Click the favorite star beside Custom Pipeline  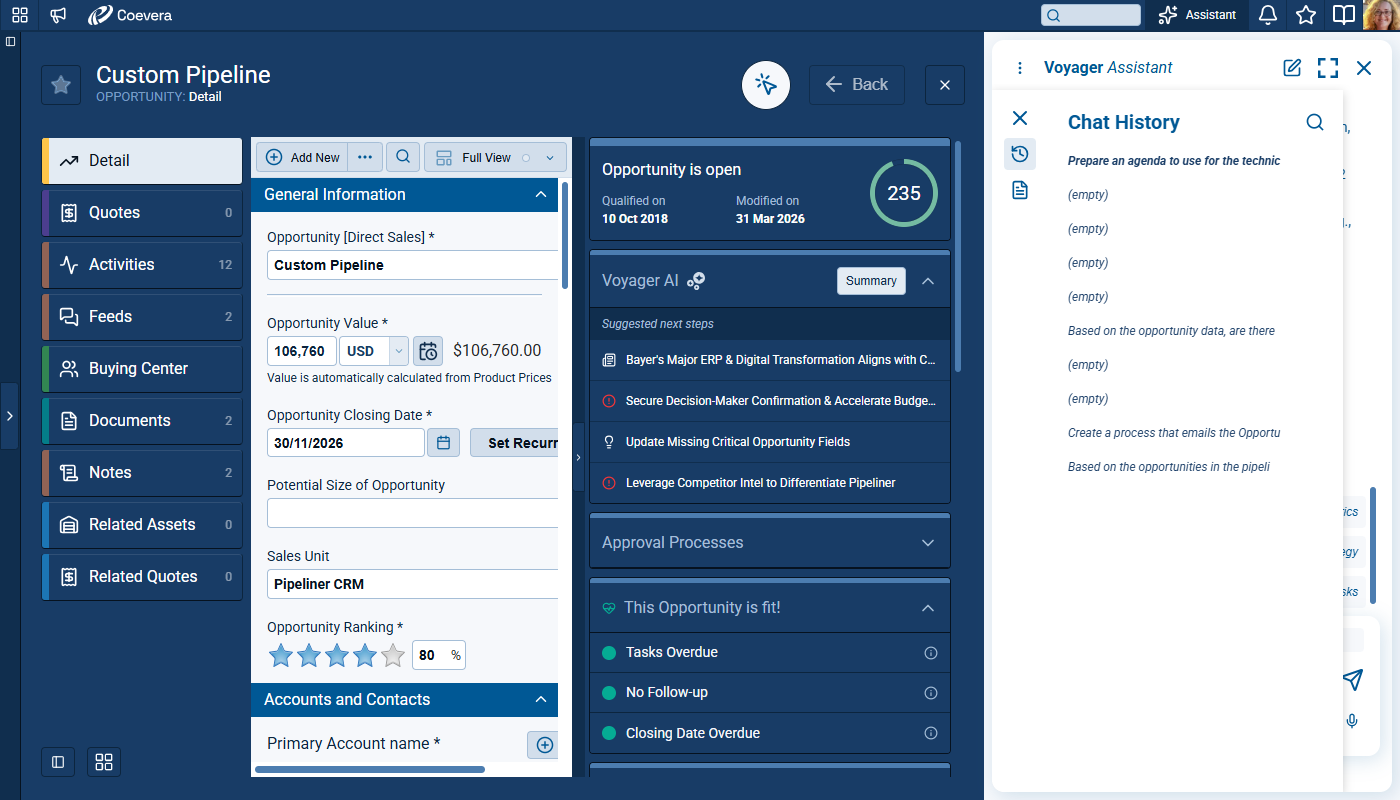[61, 85]
